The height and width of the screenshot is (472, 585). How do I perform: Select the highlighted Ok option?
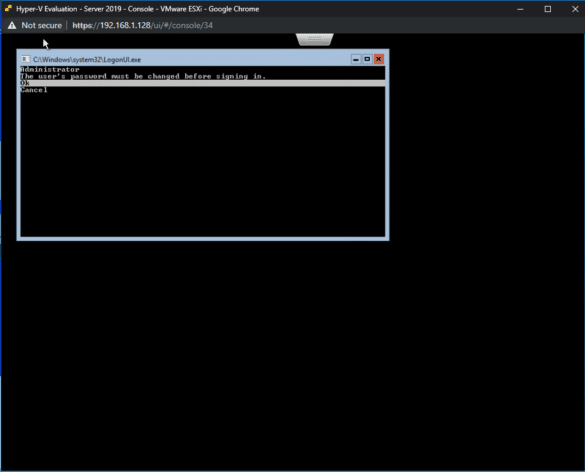pyautogui.click(x=203, y=83)
